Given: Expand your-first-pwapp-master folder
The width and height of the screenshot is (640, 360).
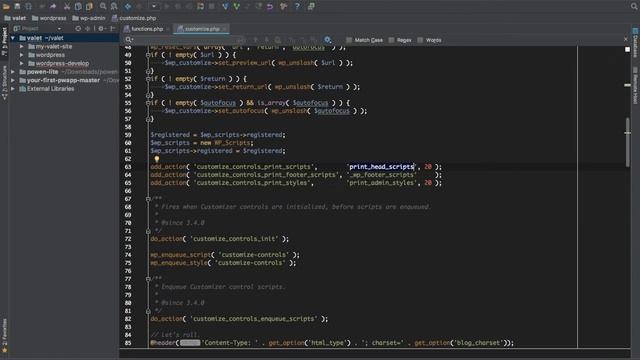Looking at the screenshot, I should coord(13,80).
